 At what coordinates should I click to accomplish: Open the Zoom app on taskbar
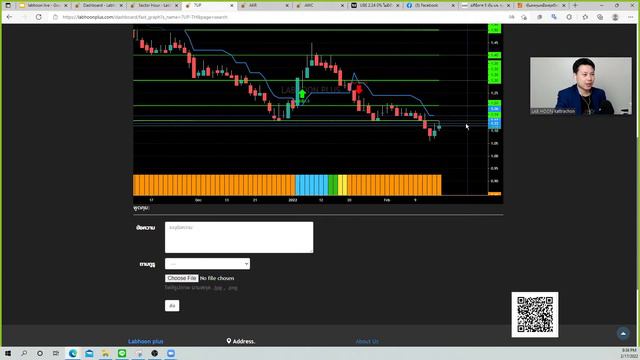point(171,353)
